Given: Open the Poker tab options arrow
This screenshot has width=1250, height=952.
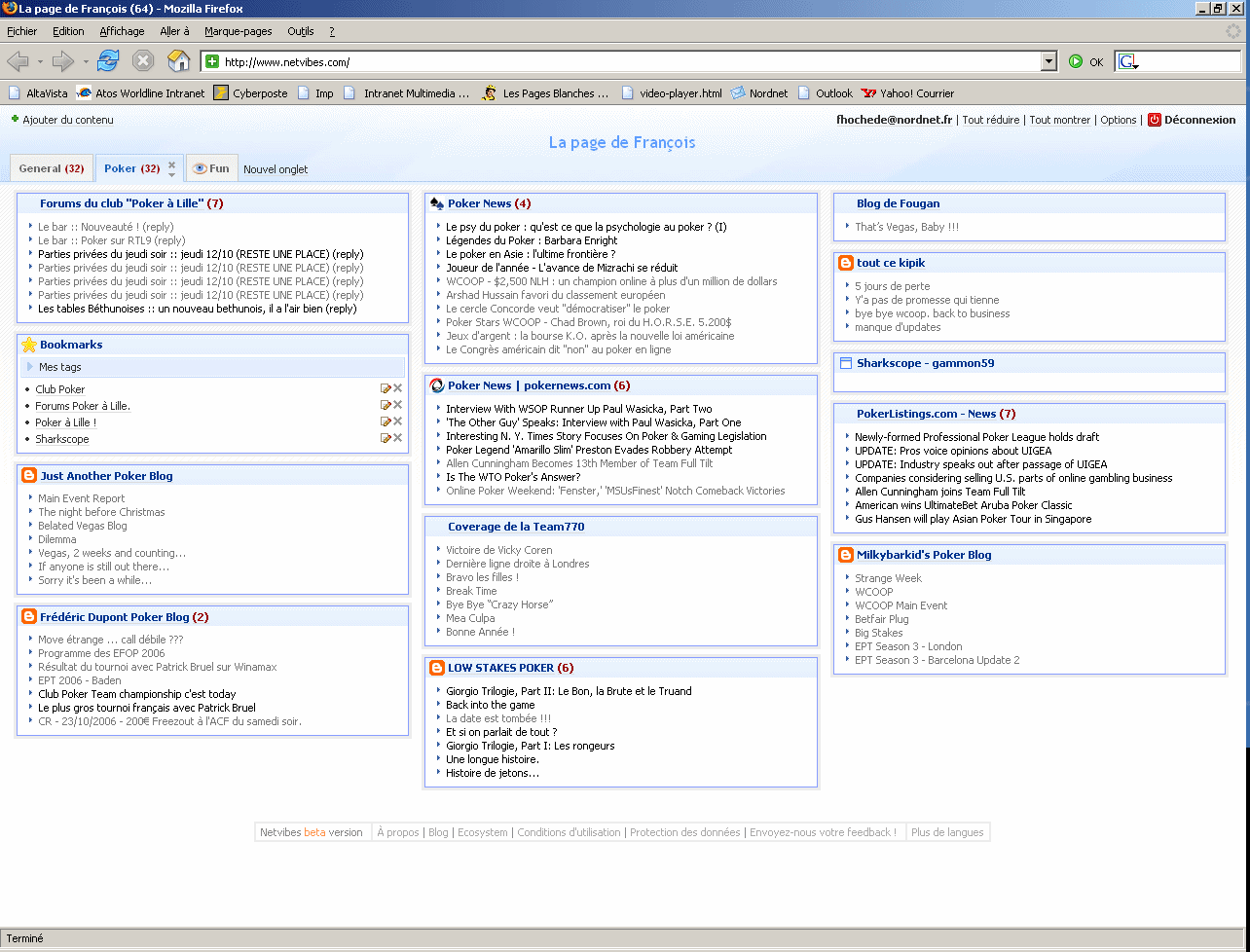Looking at the screenshot, I should [171, 175].
